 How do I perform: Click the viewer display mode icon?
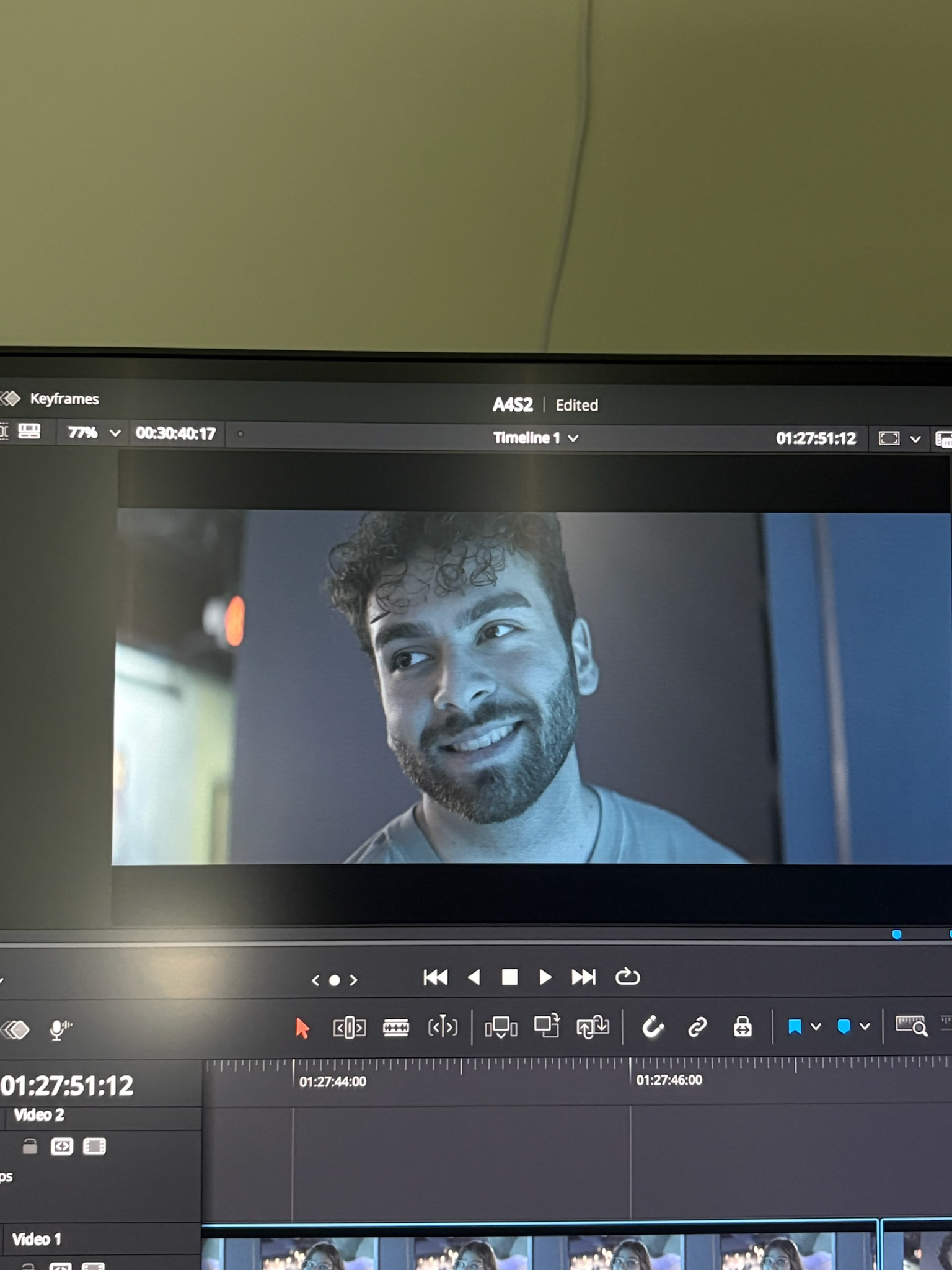(x=889, y=439)
